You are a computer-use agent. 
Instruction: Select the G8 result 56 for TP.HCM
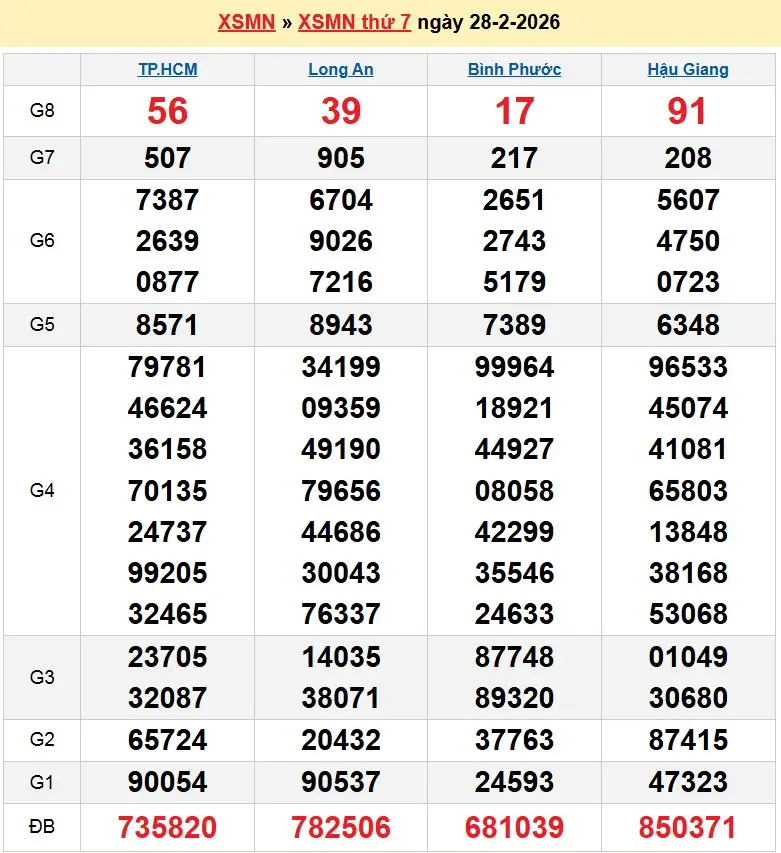point(167,111)
